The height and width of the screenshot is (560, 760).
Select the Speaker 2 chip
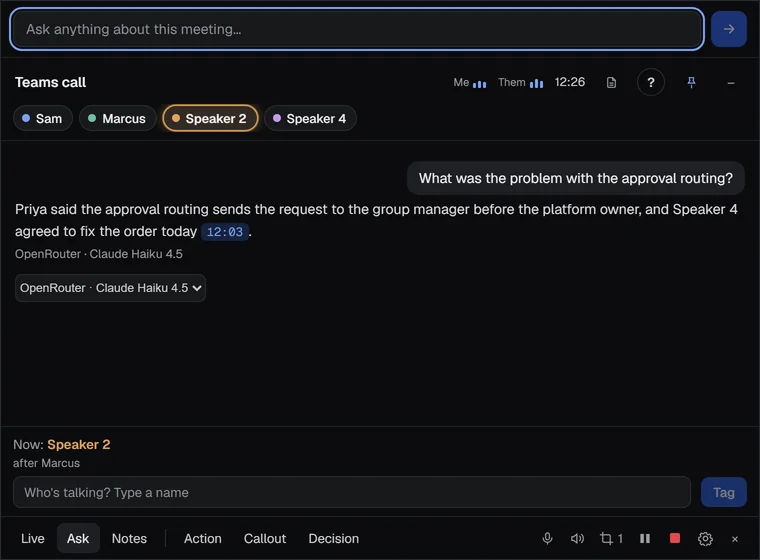(x=210, y=118)
